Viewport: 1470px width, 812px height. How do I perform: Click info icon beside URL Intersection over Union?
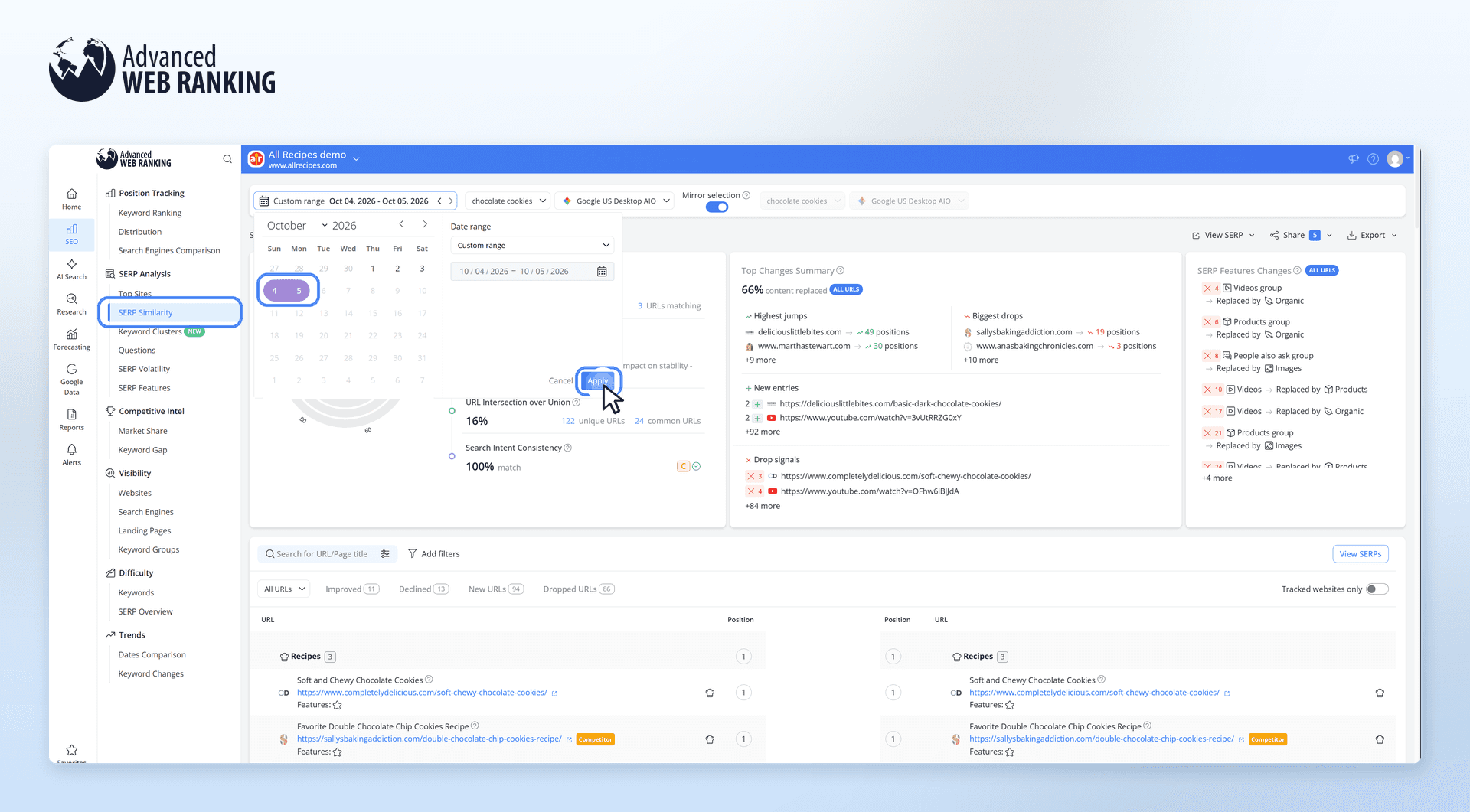[577, 402]
